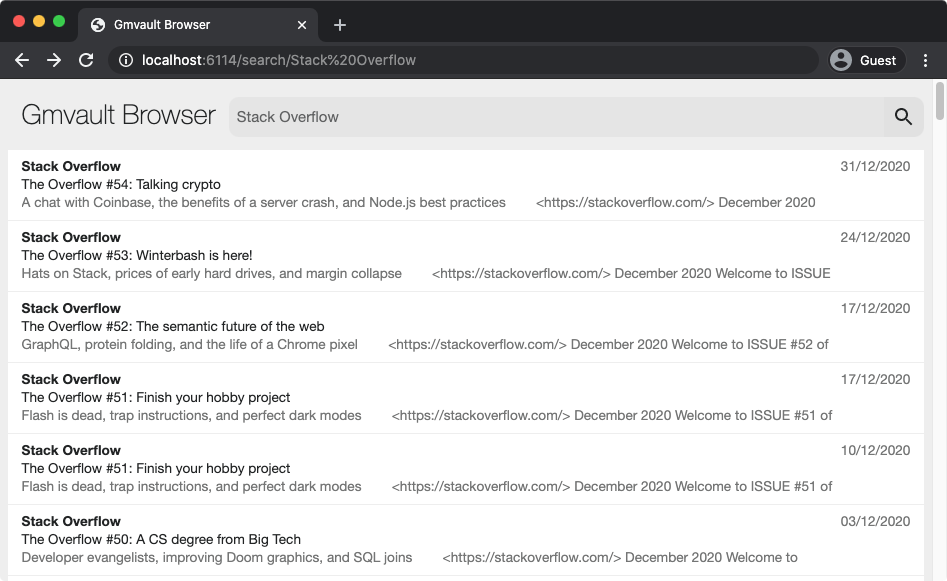Open email The Overflow #52: The semantic future
The width and height of the screenshot is (947, 581).
tap(466, 327)
